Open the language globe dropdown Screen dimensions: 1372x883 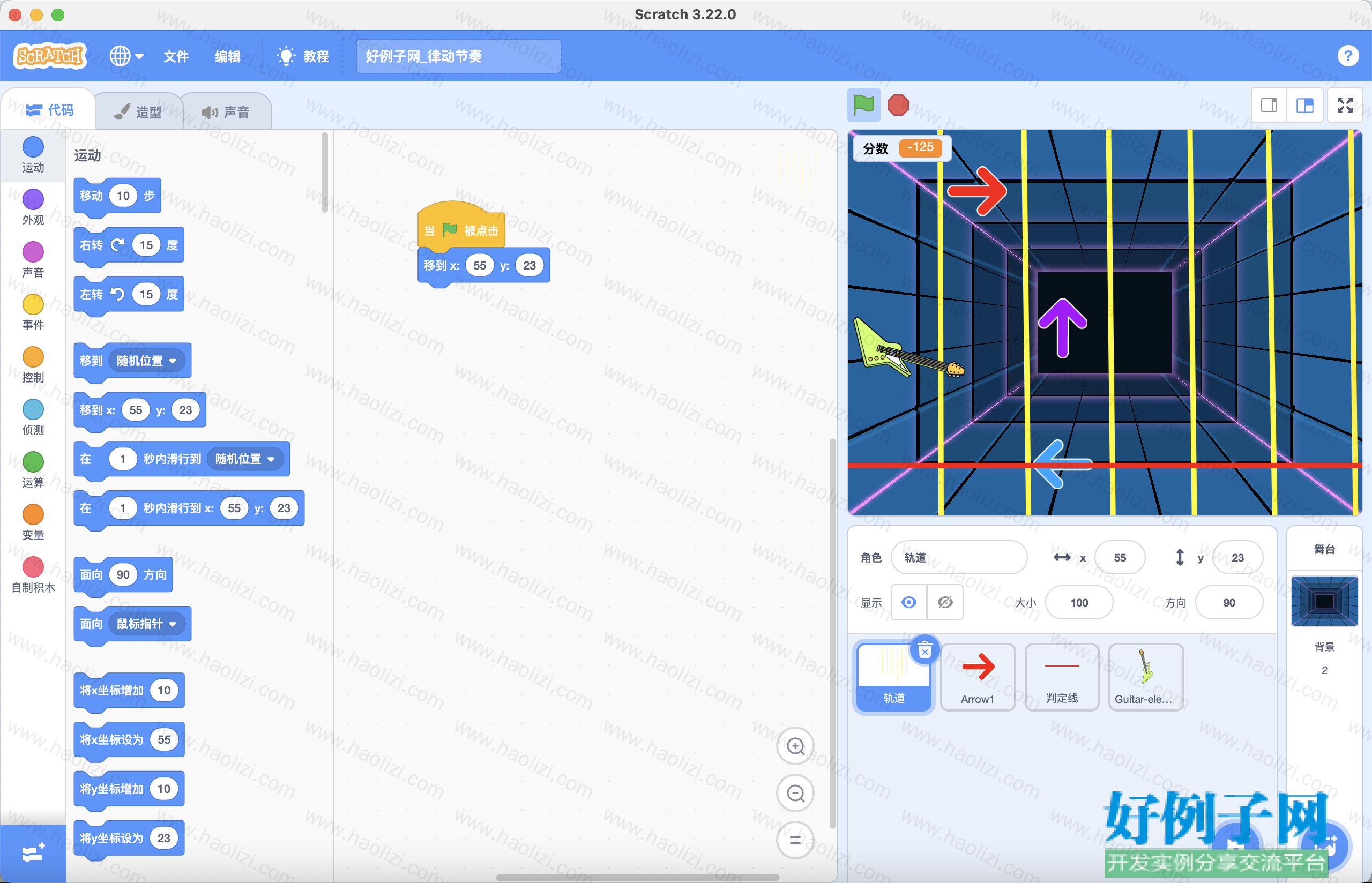(126, 56)
